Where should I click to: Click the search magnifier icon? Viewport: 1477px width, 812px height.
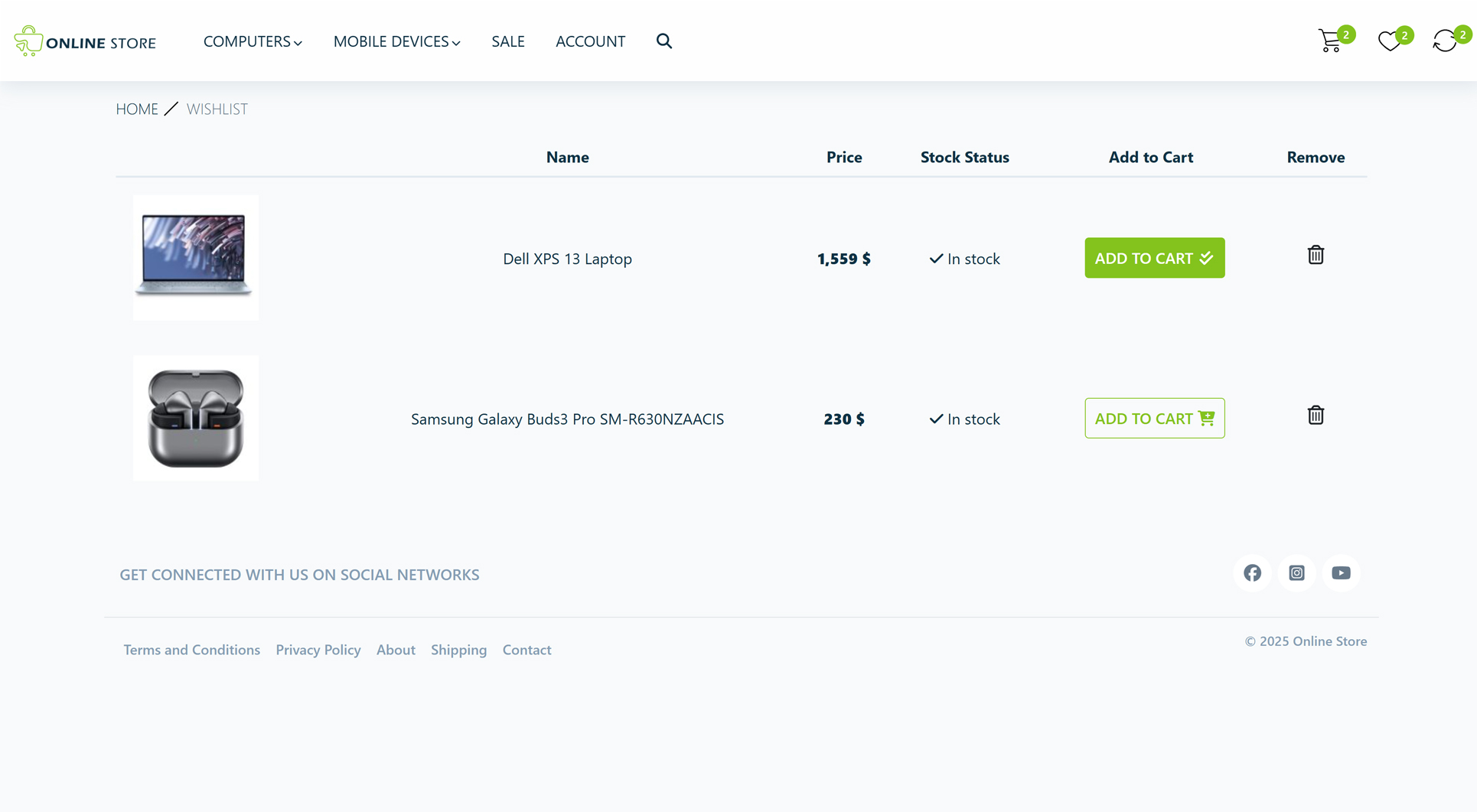pos(664,41)
